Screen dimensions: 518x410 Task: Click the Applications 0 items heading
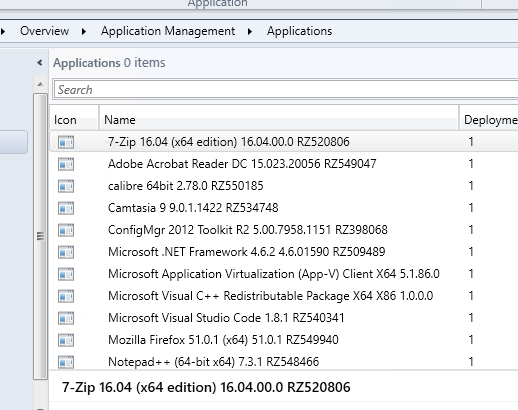[x=109, y=63]
